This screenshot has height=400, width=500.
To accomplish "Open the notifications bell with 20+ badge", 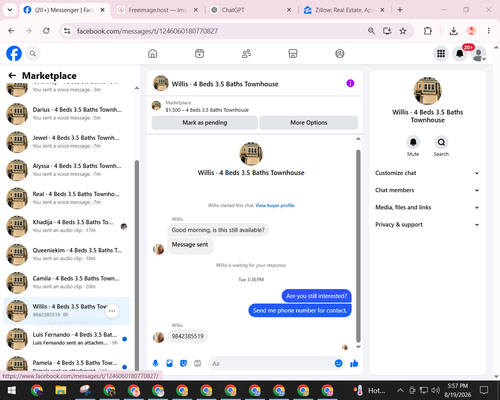I will click(460, 54).
